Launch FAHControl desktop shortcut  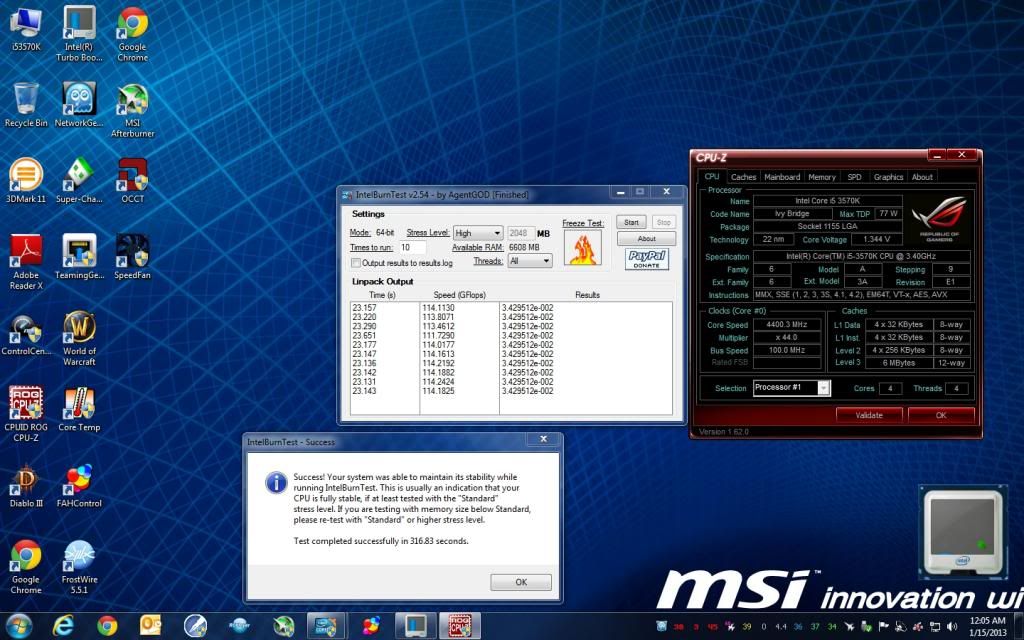point(79,485)
